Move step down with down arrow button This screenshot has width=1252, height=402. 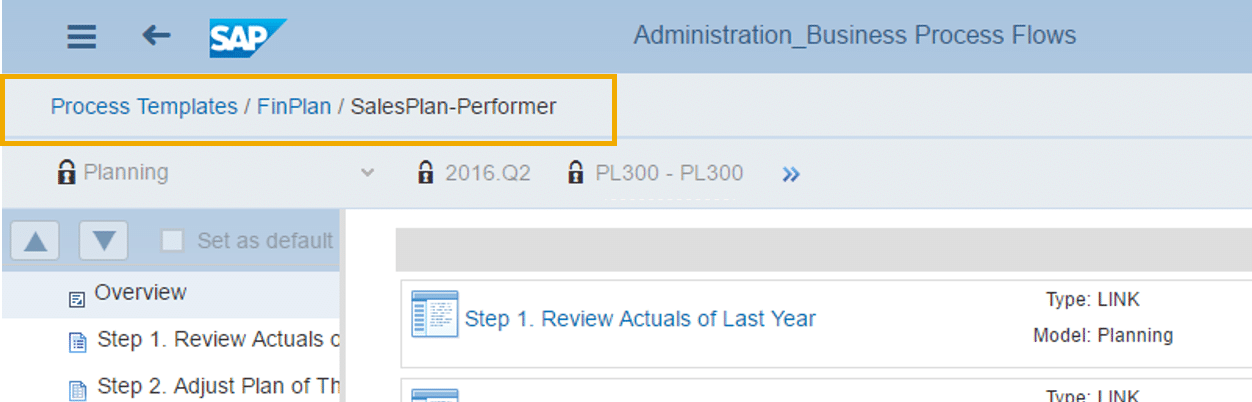point(104,241)
